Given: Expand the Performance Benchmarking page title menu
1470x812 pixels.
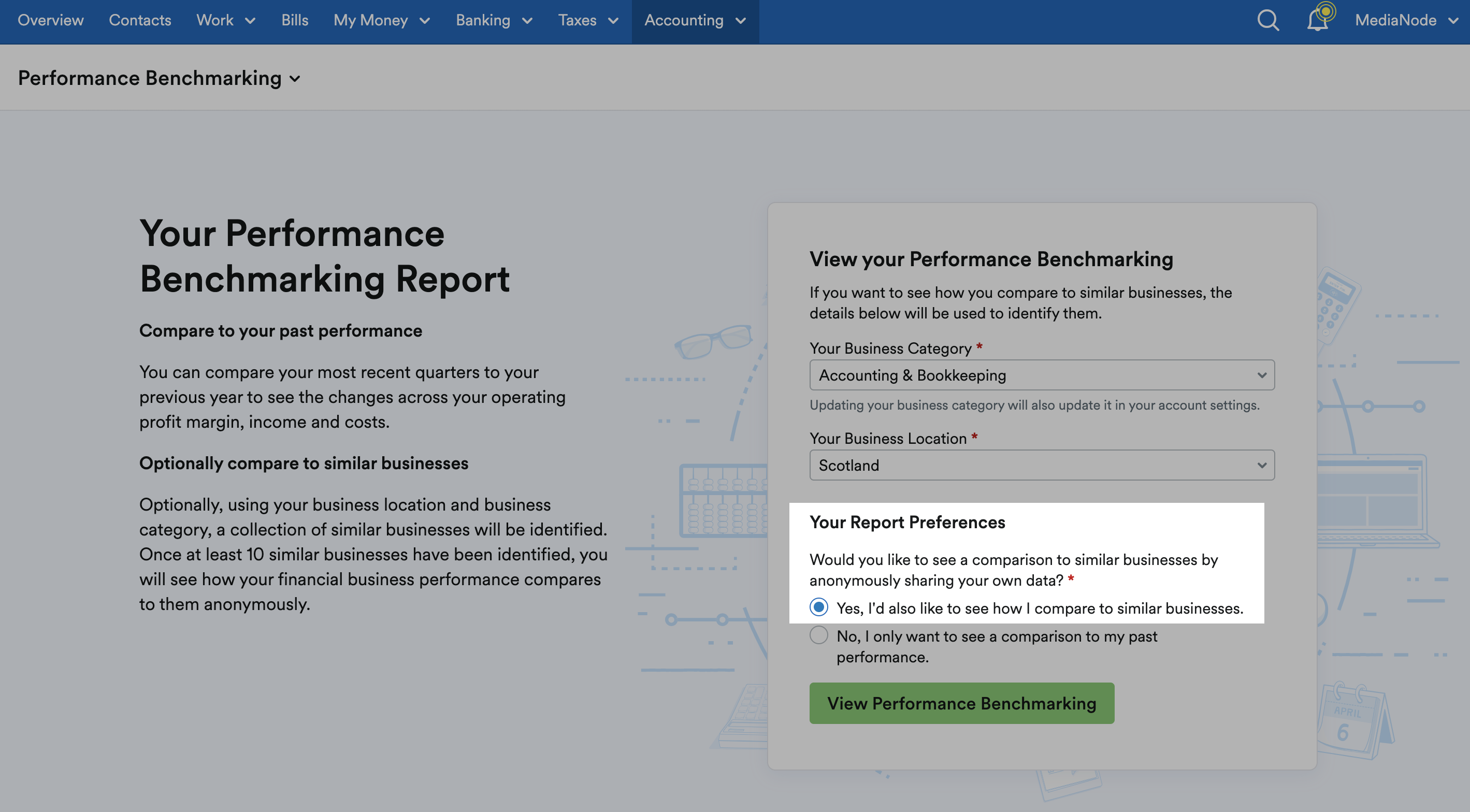Looking at the screenshot, I should [x=159, y=78].
